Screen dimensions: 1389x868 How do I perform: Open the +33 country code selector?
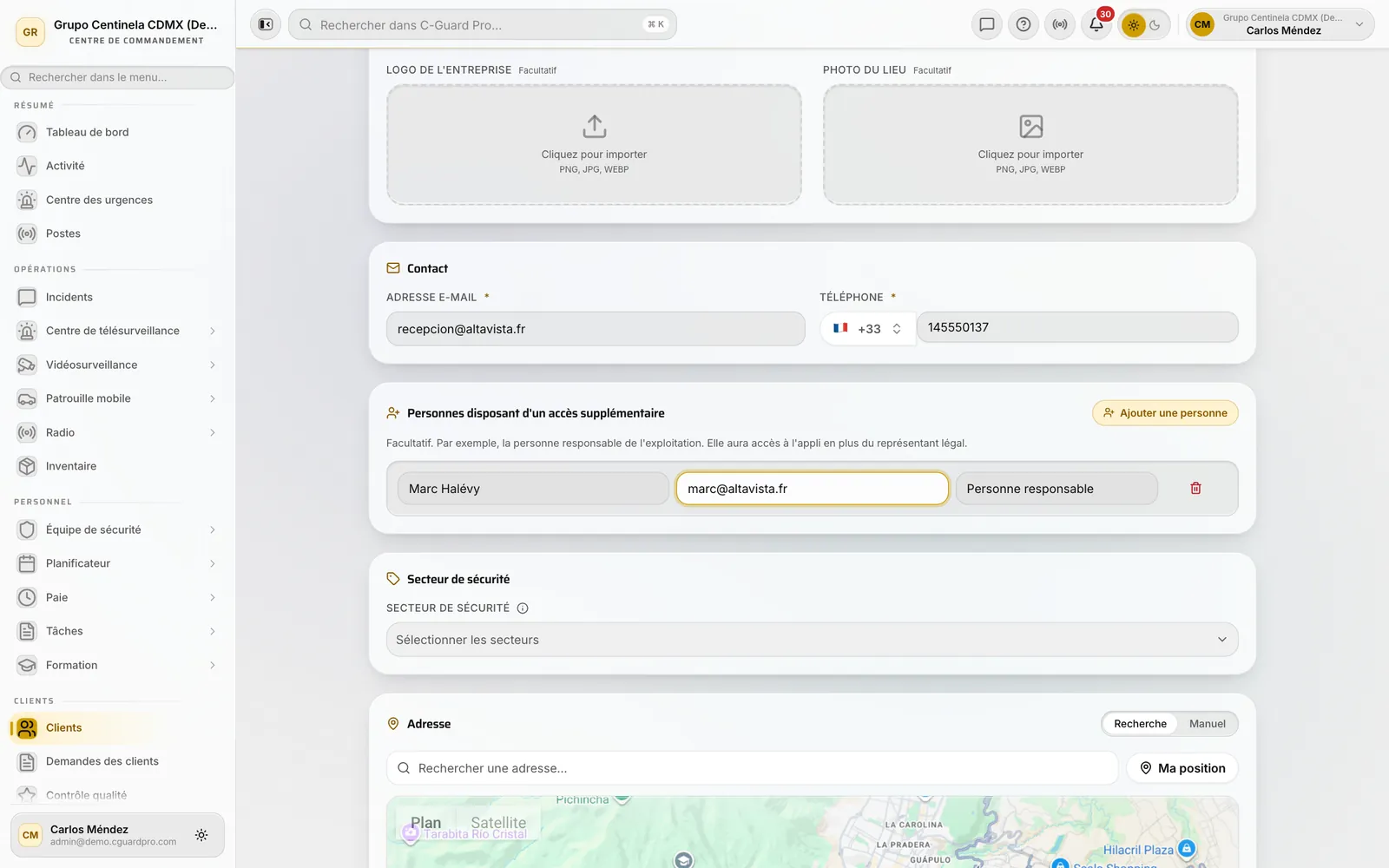867,329
